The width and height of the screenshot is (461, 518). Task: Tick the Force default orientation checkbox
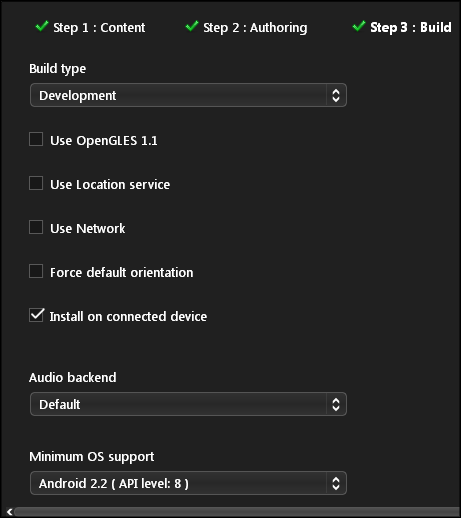(x=36, y=271)
